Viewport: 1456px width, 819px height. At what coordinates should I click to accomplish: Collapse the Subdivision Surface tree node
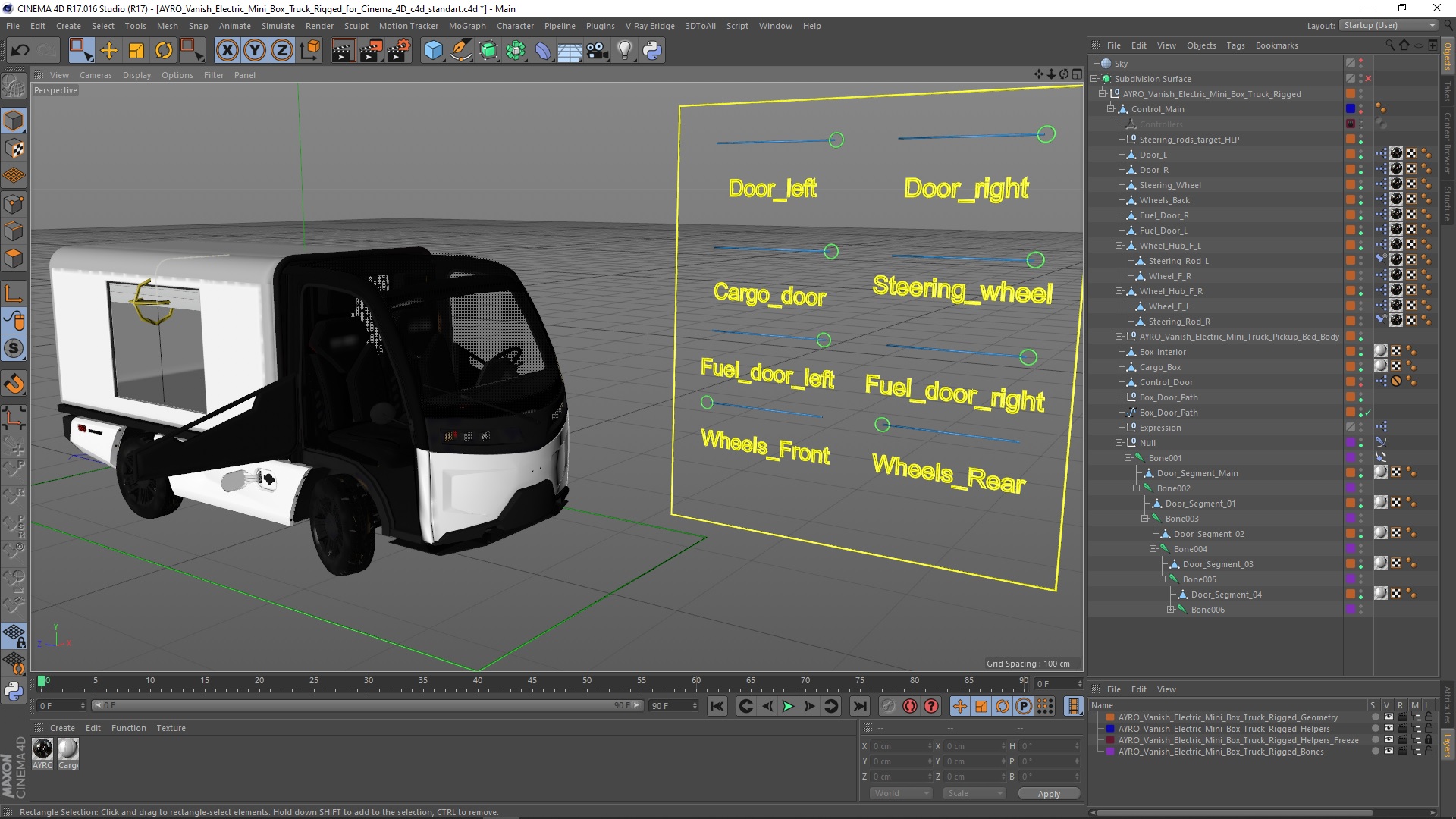1094,79
